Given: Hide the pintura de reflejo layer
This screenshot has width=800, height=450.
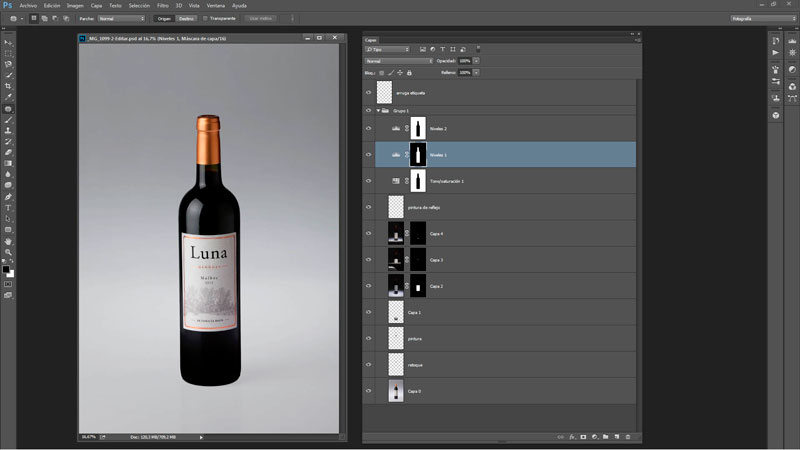Looking at the screenshot, I should click(x=368, y=207).
